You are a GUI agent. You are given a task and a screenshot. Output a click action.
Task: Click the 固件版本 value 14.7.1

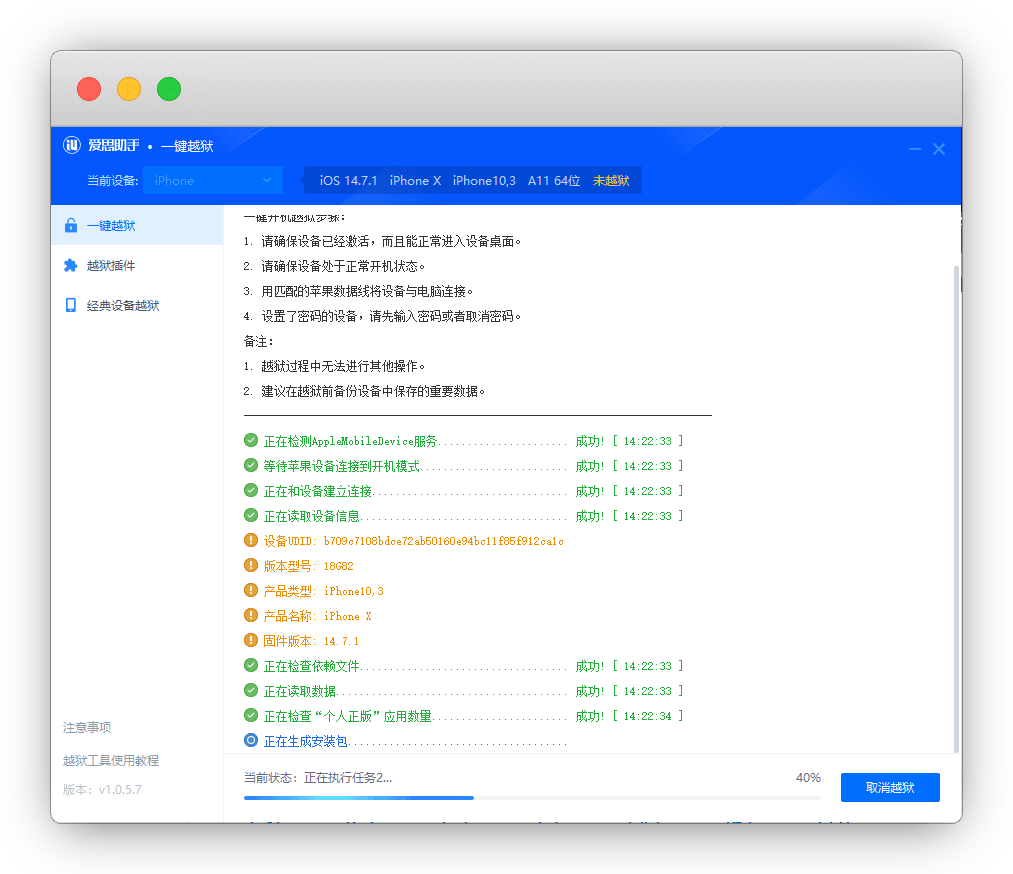pyautogui.click(x=341, y=641)
